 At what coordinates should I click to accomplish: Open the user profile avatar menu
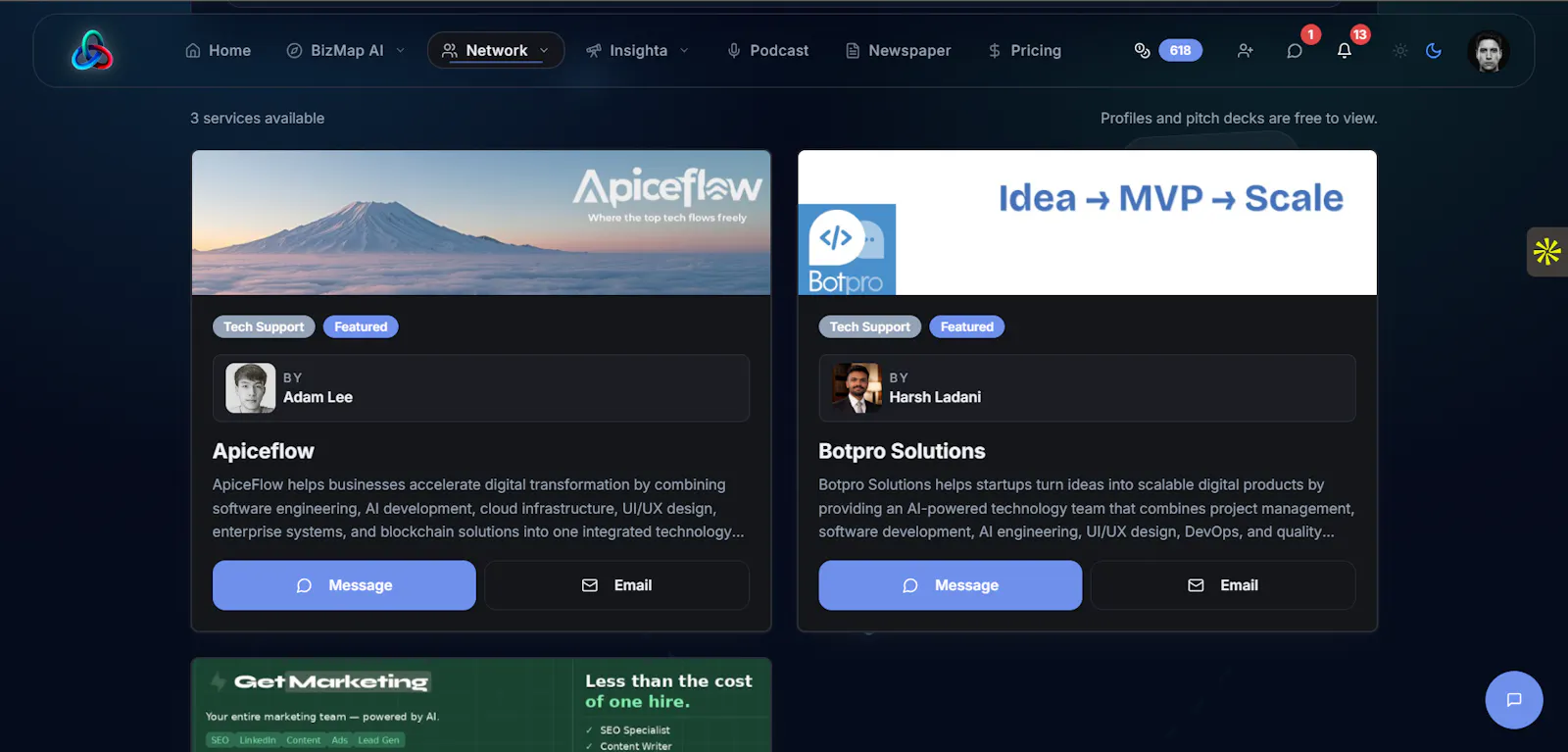[x=1489, y=51]
